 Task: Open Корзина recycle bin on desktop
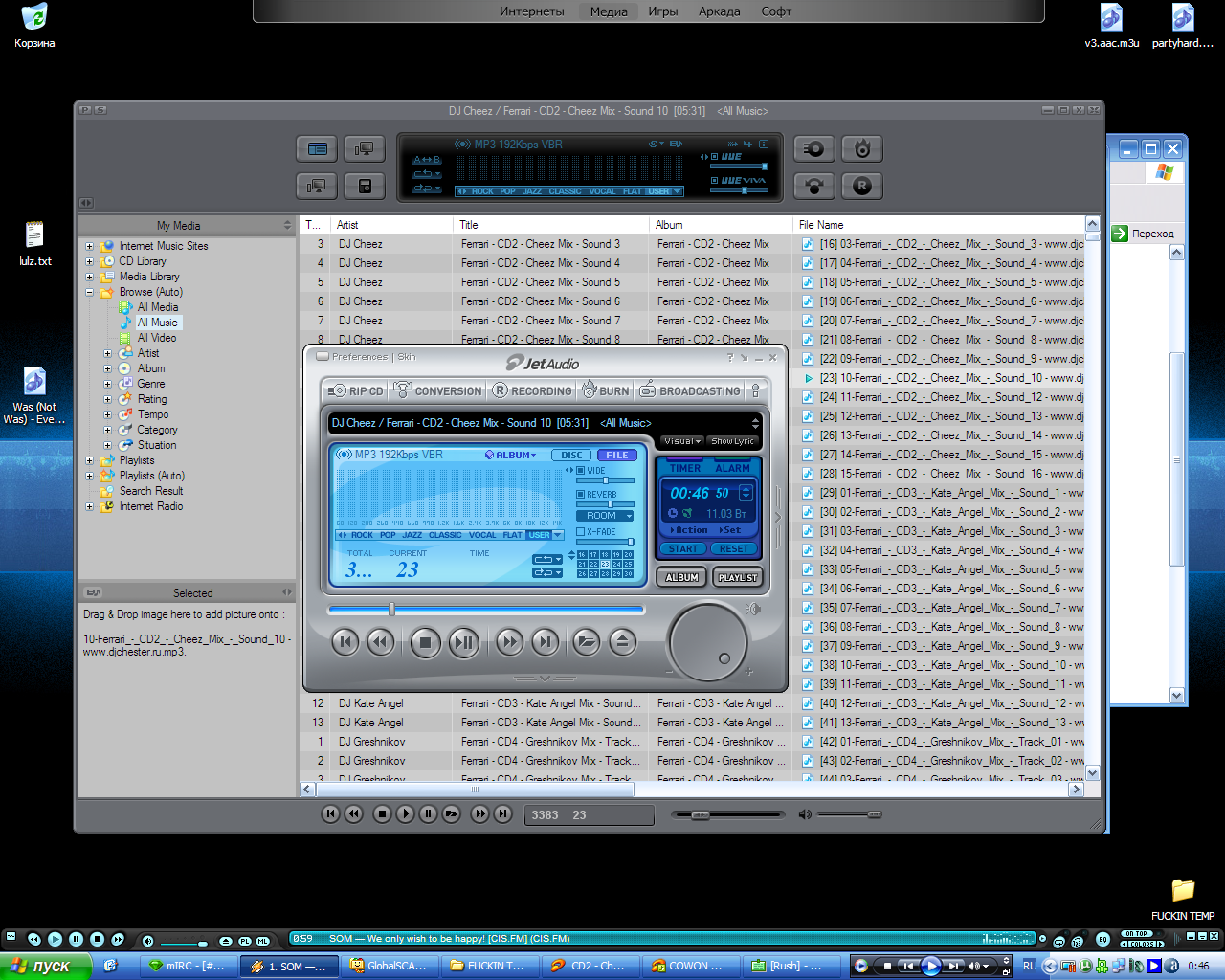point(34,26)
